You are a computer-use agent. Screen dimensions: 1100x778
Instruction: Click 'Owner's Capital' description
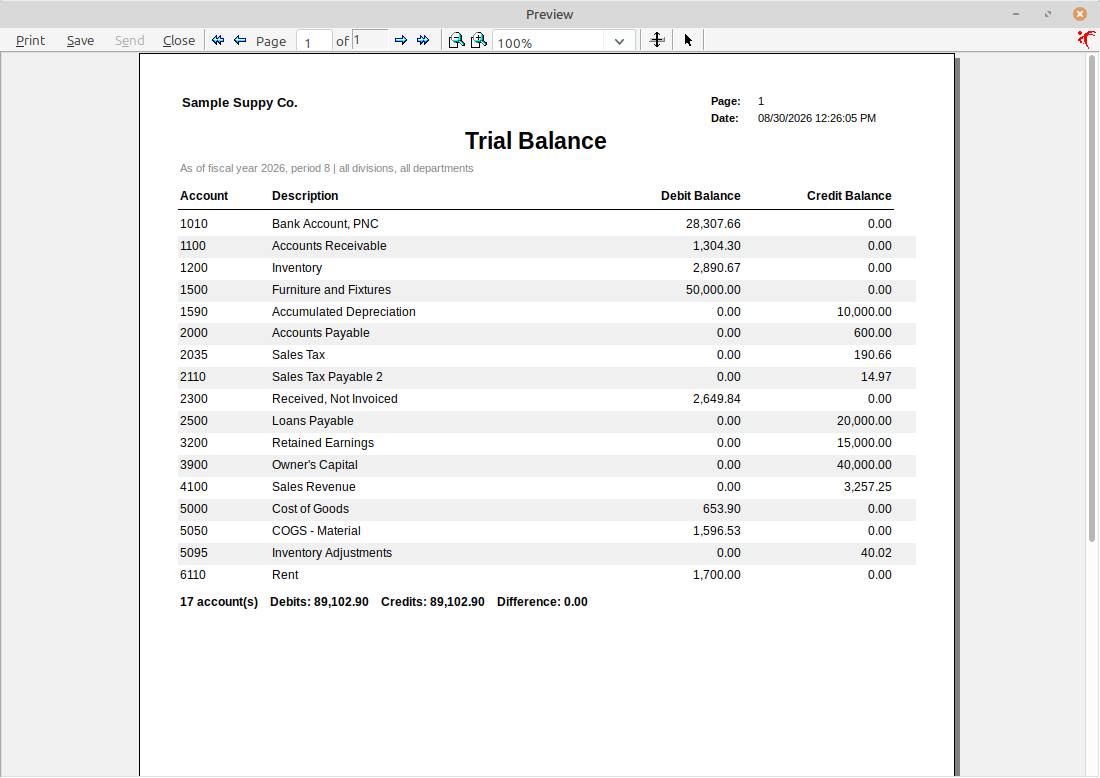click(x=314, y=464)
